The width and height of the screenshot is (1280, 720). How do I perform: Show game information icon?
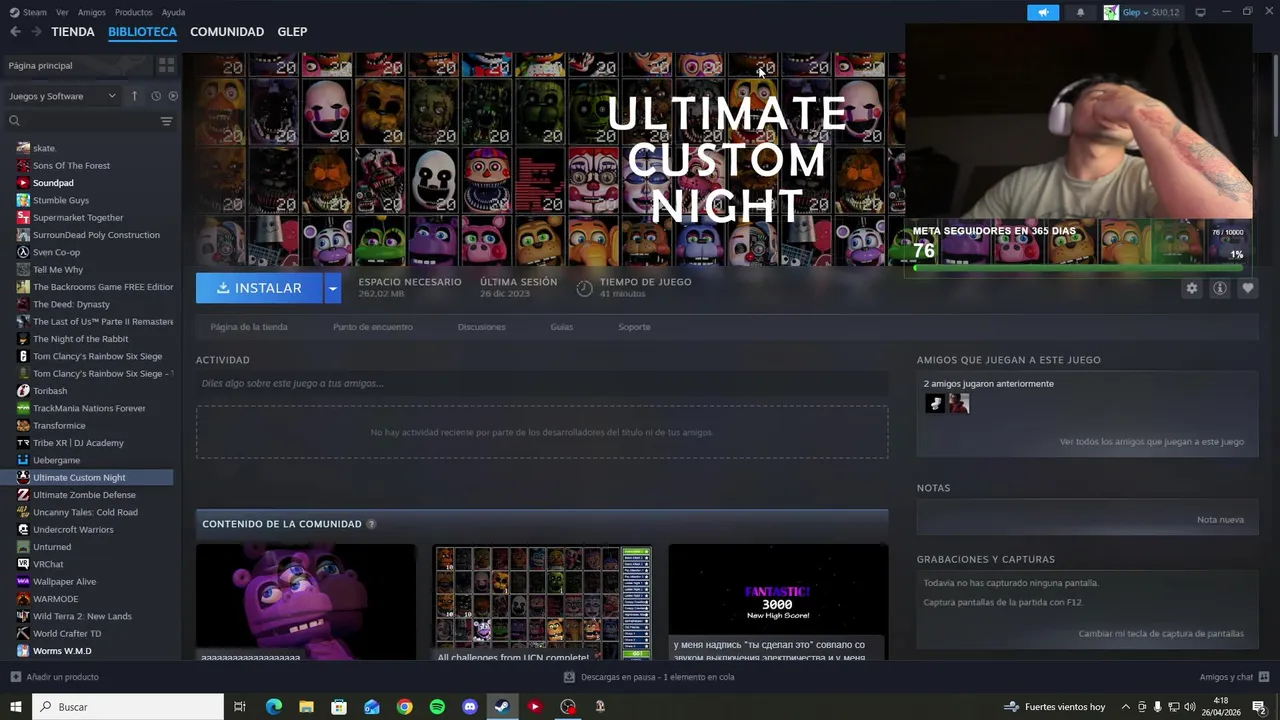1219,288
